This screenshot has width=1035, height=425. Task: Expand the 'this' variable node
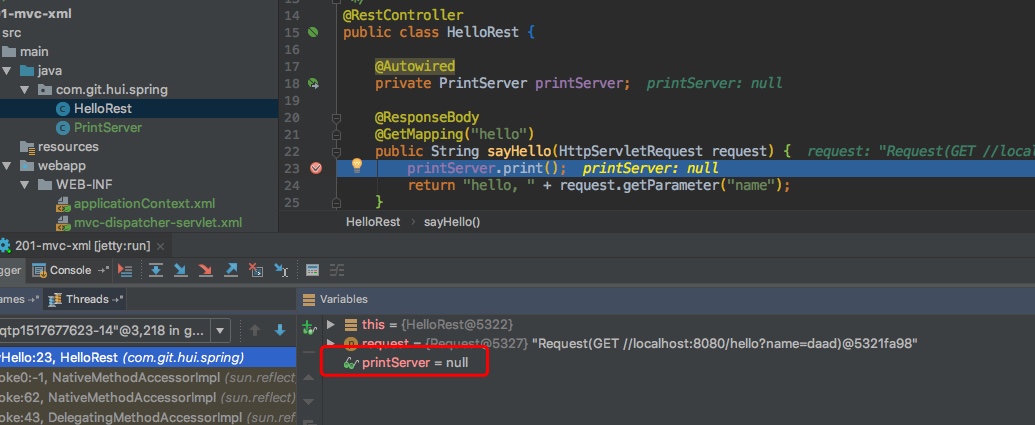coord(331,325)
